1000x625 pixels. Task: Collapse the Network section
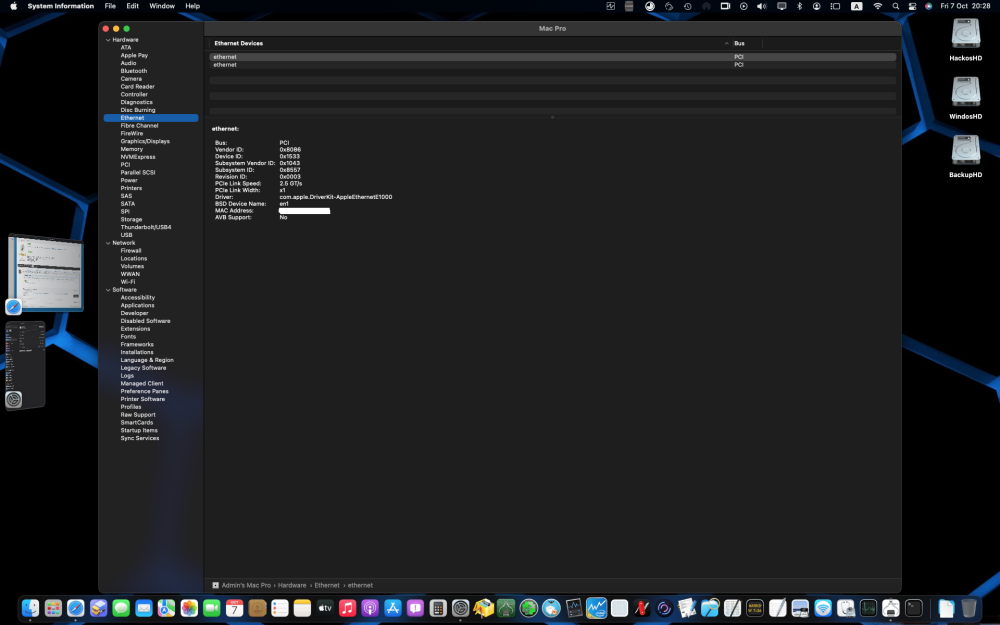(108, 243)
